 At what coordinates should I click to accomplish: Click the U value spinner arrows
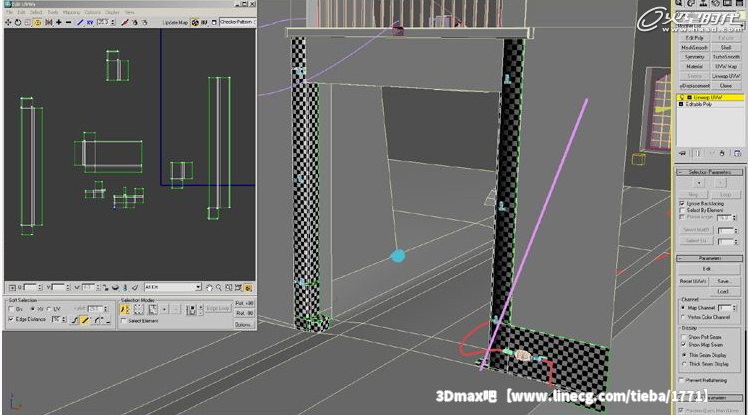coord(40,287)
